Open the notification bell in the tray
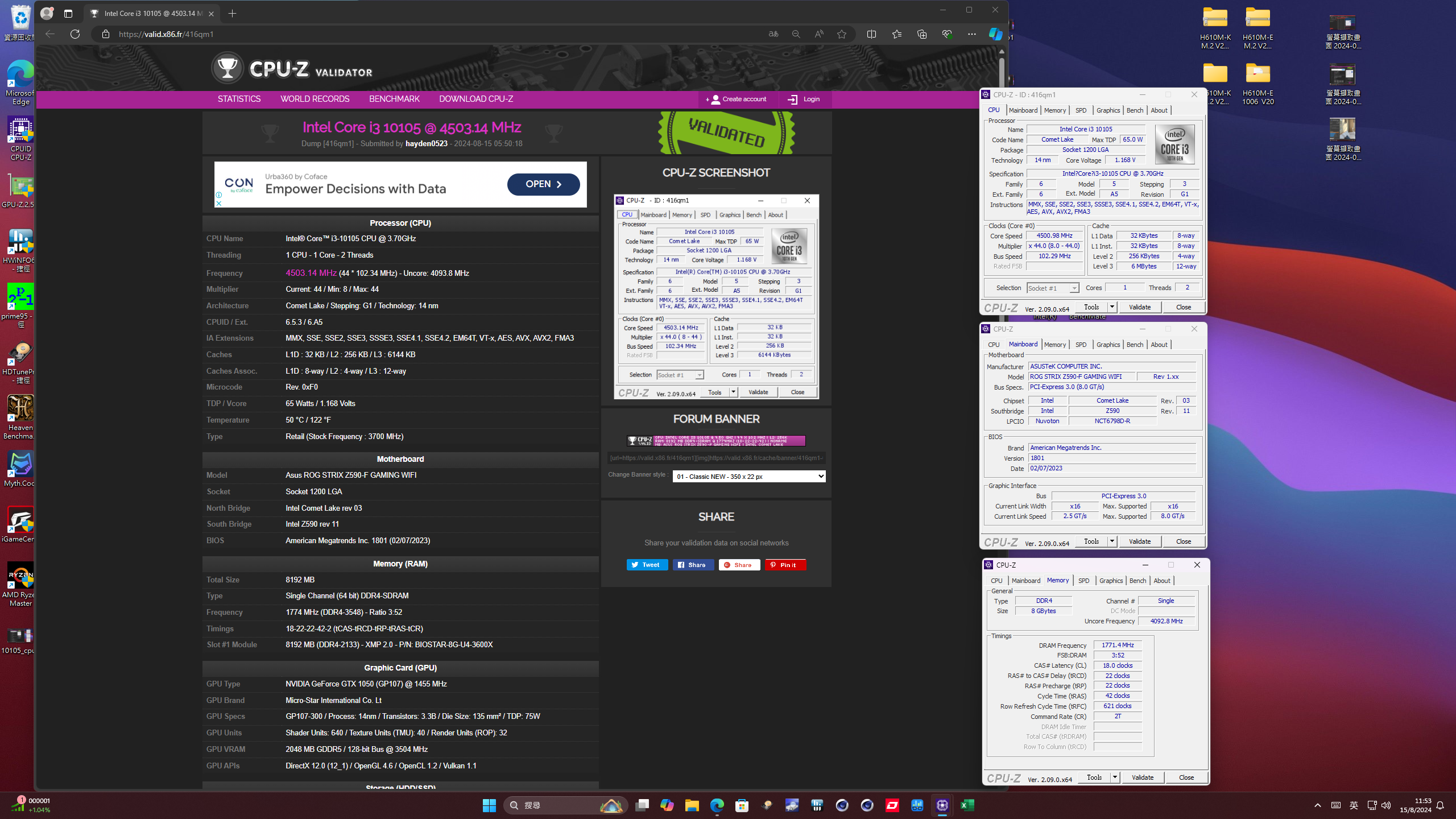The width and height of the screenshot is (1456, 819). (1440, 805)
